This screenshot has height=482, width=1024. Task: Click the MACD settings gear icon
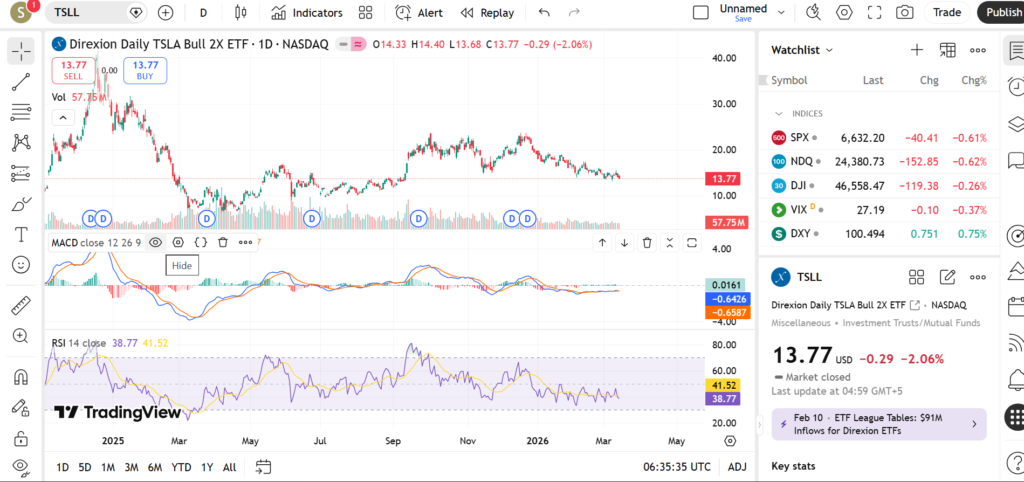(178, 242)
